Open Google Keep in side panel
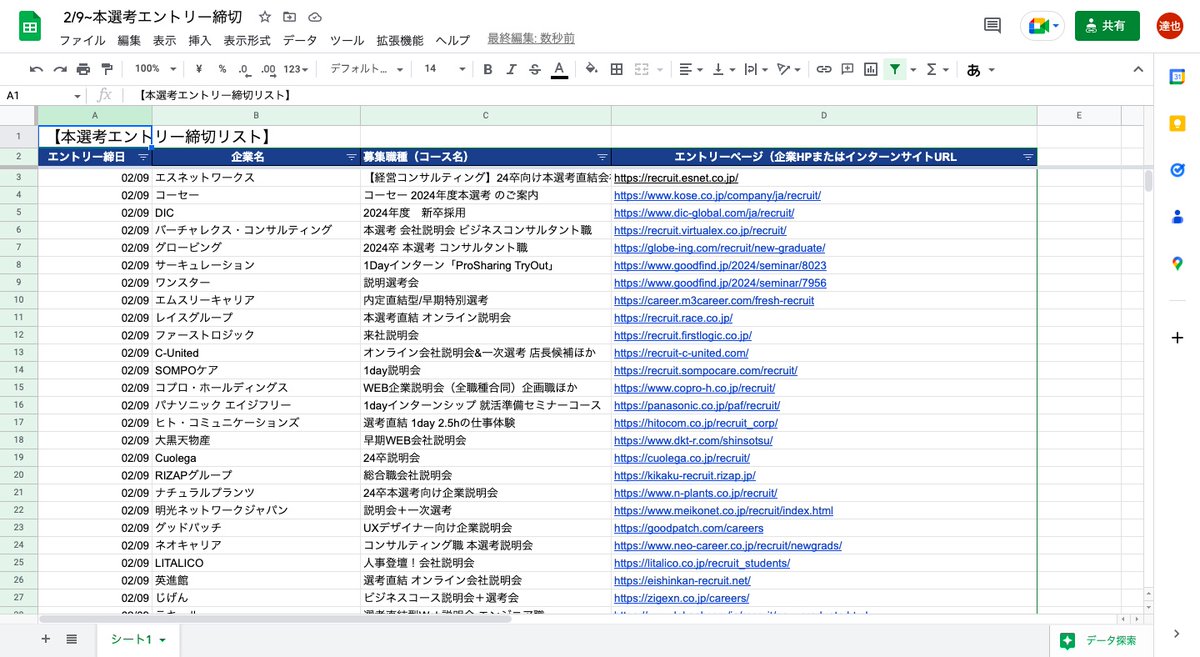The image size is (1200, 657). point(1177,123)
